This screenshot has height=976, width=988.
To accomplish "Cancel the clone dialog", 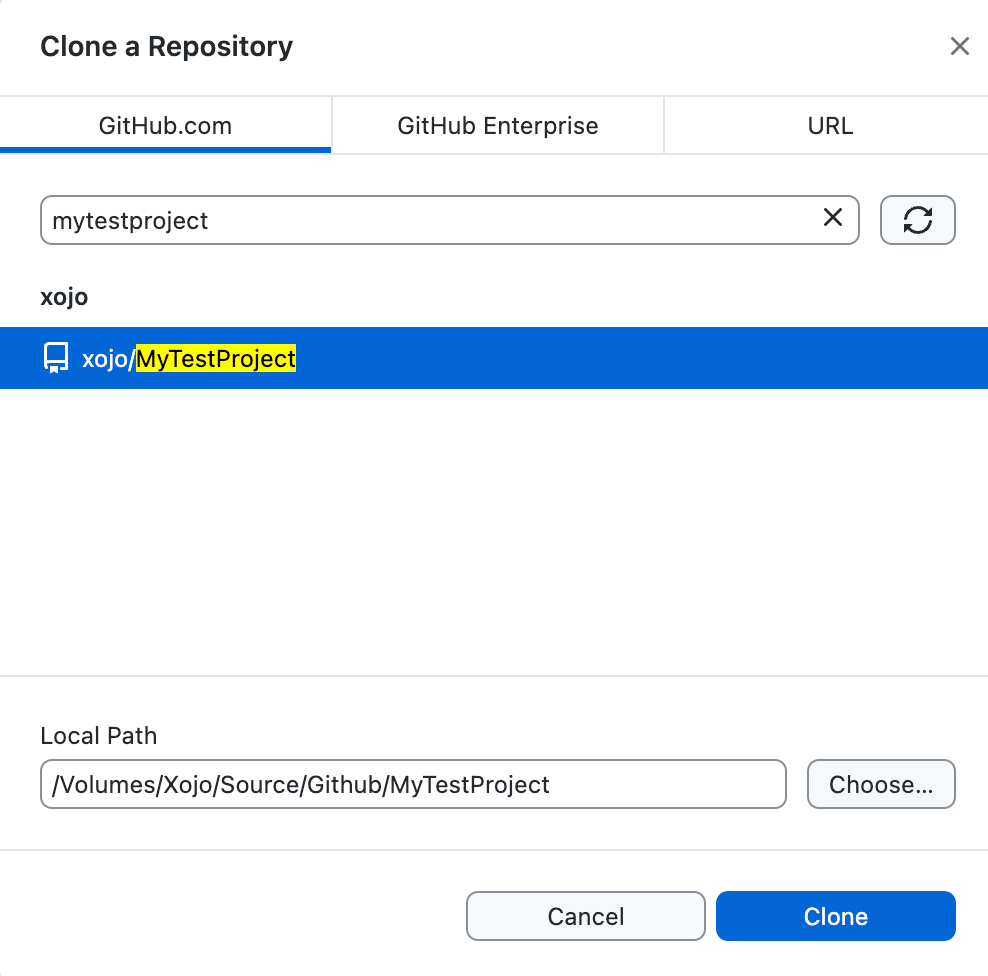I will [x=585, y=916].
